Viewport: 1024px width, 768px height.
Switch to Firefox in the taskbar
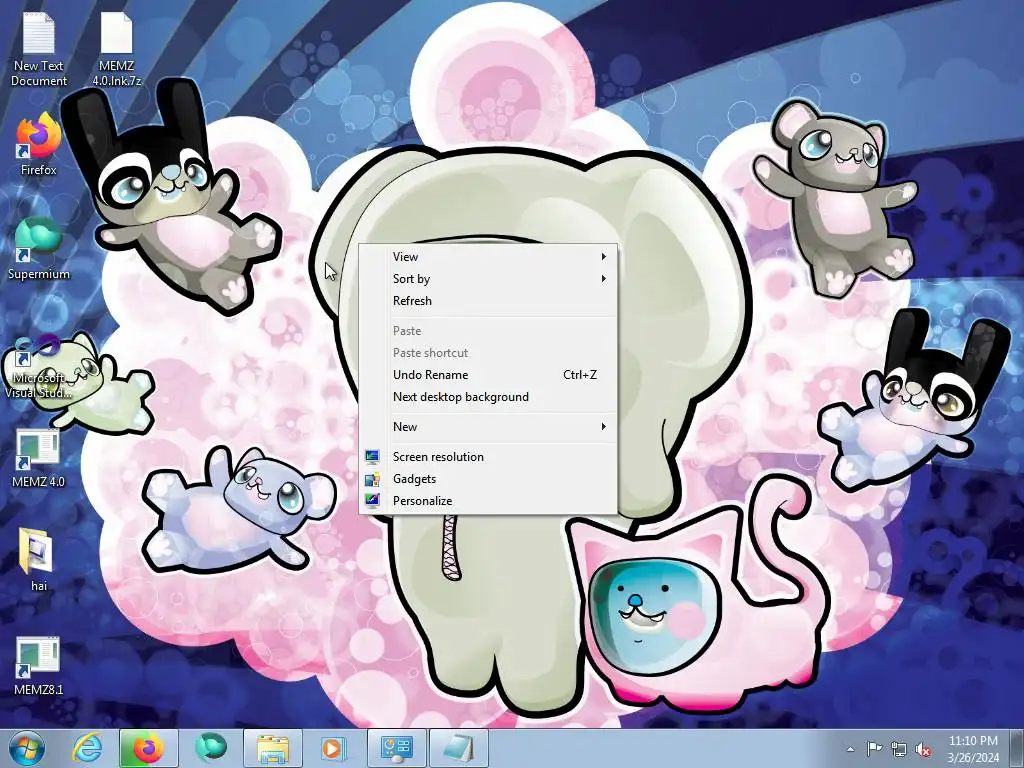pyautogui.click(x=149, y=748)
